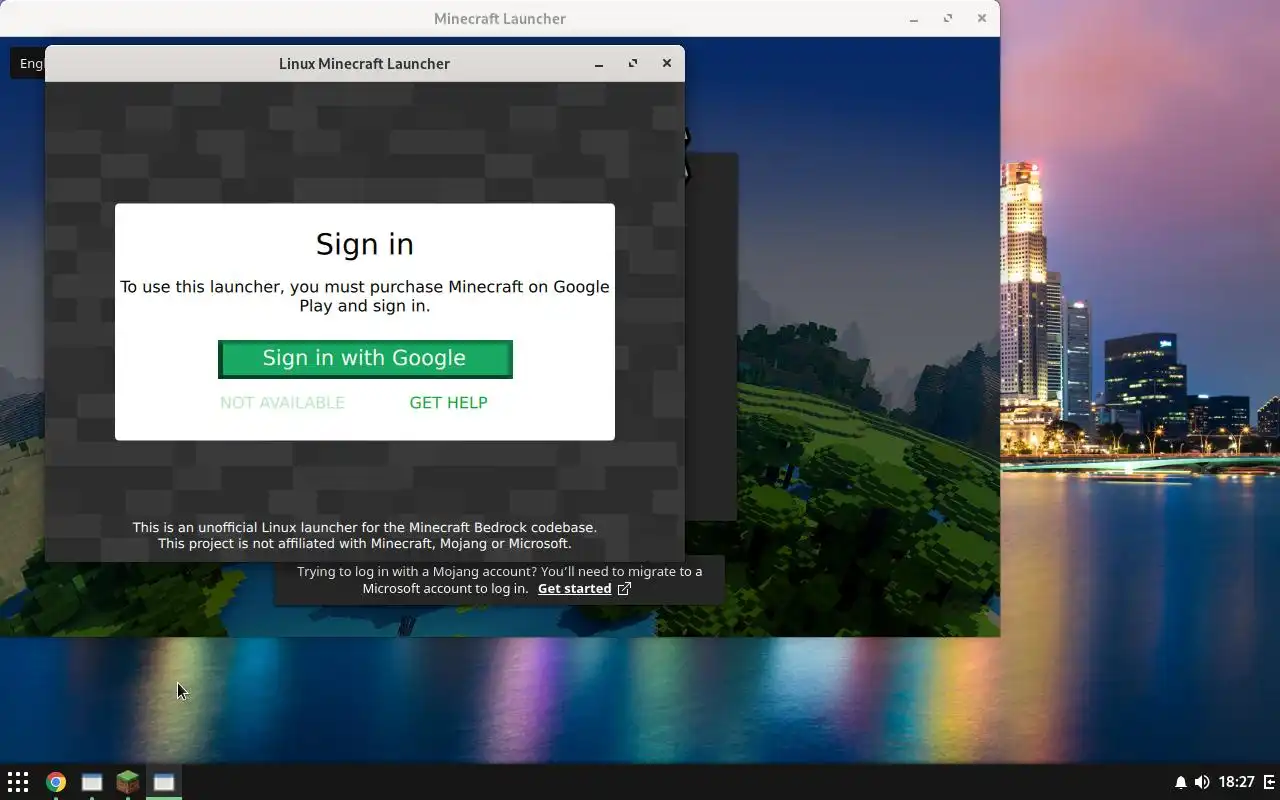The width and height of the screenshot is (1280, 800).
Task: Select the active window icon in taskbar
Action: click(164, 782)
